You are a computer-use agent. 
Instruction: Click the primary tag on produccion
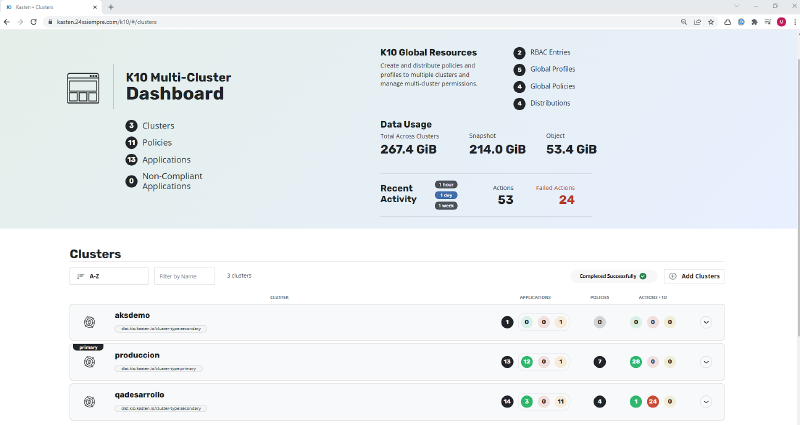(x=88, y=347)
